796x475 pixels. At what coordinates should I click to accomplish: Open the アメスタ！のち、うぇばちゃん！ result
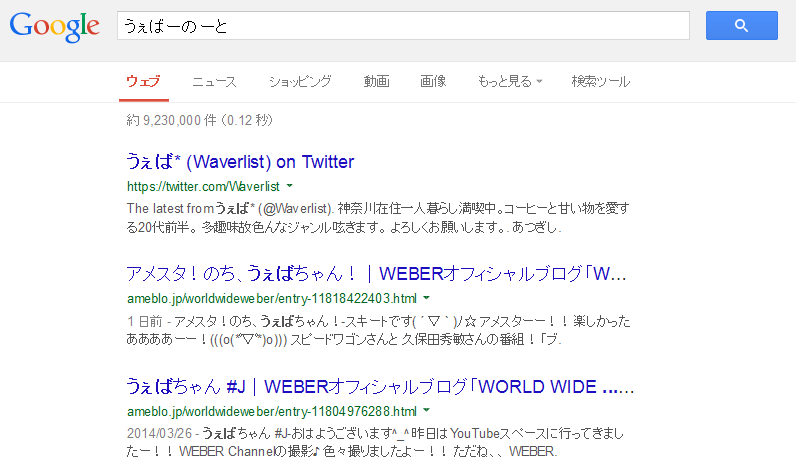coord(376,274)
